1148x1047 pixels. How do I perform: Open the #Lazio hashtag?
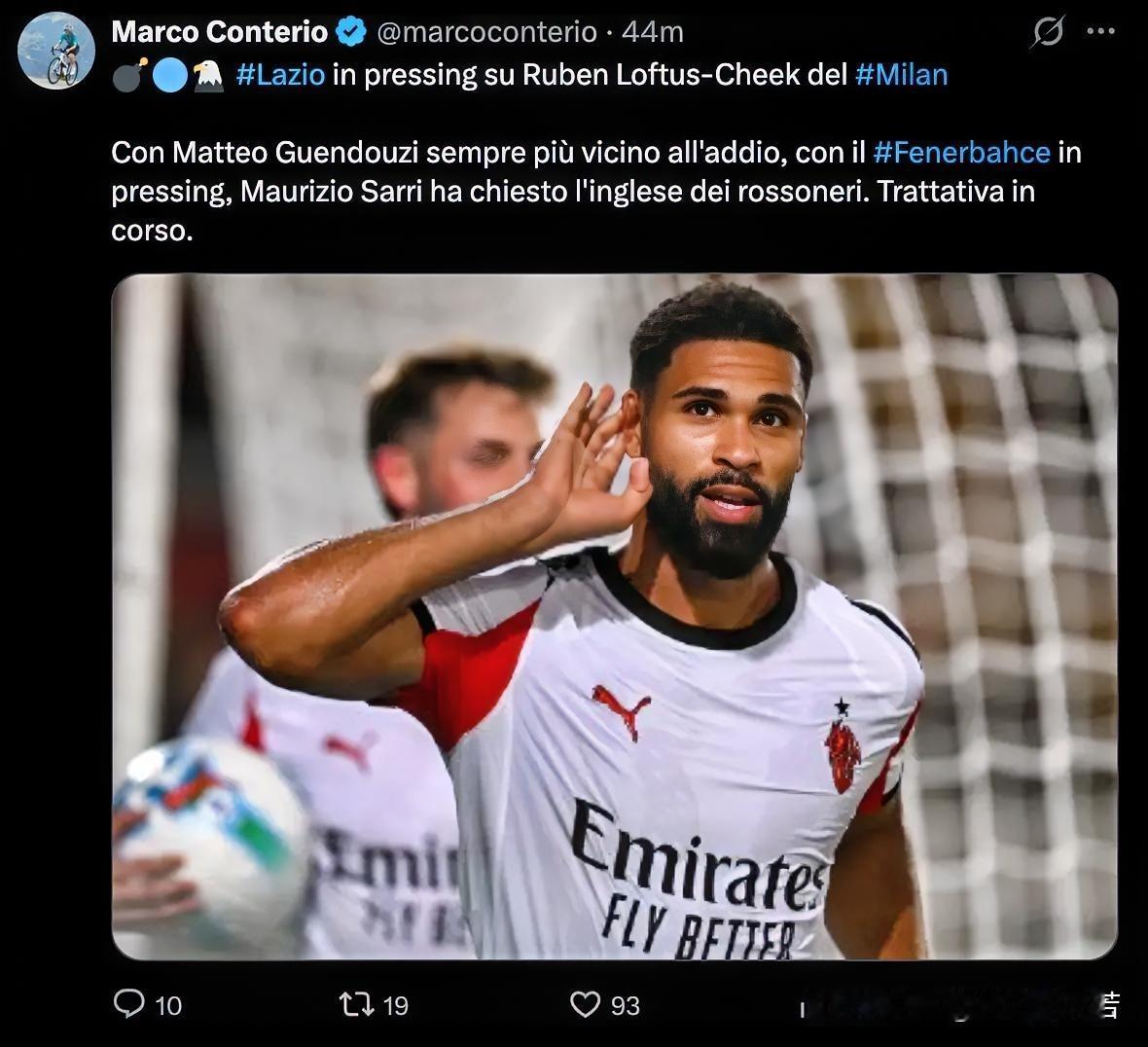pyautogui.click(x=280, y=75)
